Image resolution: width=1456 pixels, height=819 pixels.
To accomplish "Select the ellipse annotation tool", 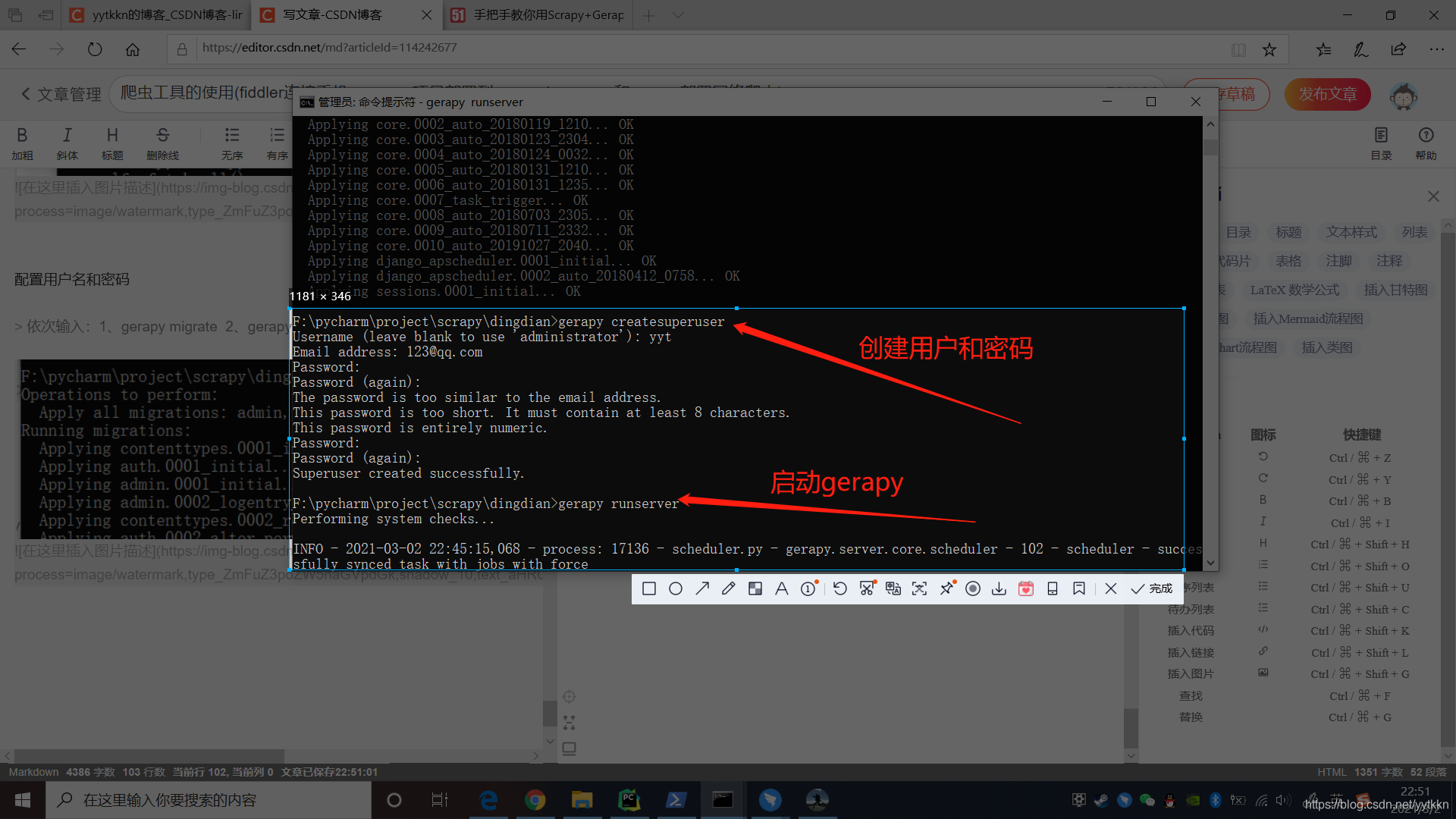I will (x=676, y=589).
